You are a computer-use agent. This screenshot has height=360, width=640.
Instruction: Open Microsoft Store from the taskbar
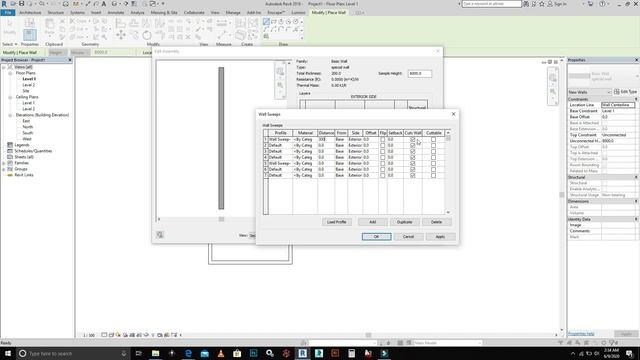[237, 353]
